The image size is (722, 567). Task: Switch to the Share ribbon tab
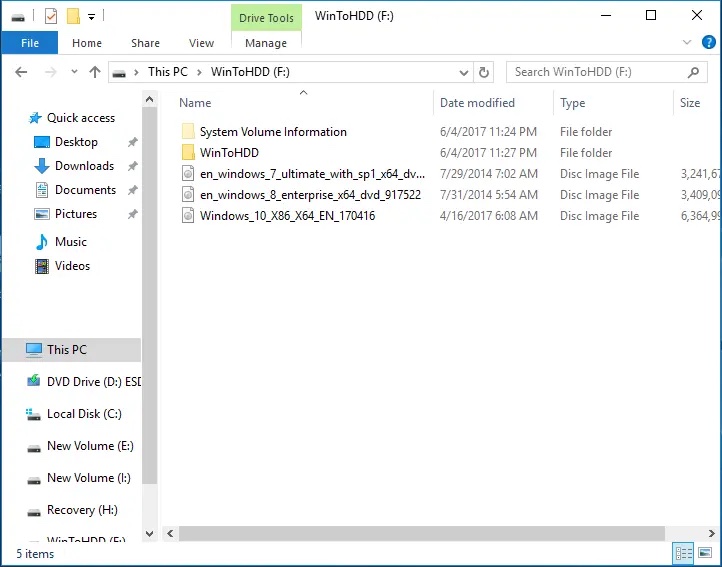tap(145, 43)
